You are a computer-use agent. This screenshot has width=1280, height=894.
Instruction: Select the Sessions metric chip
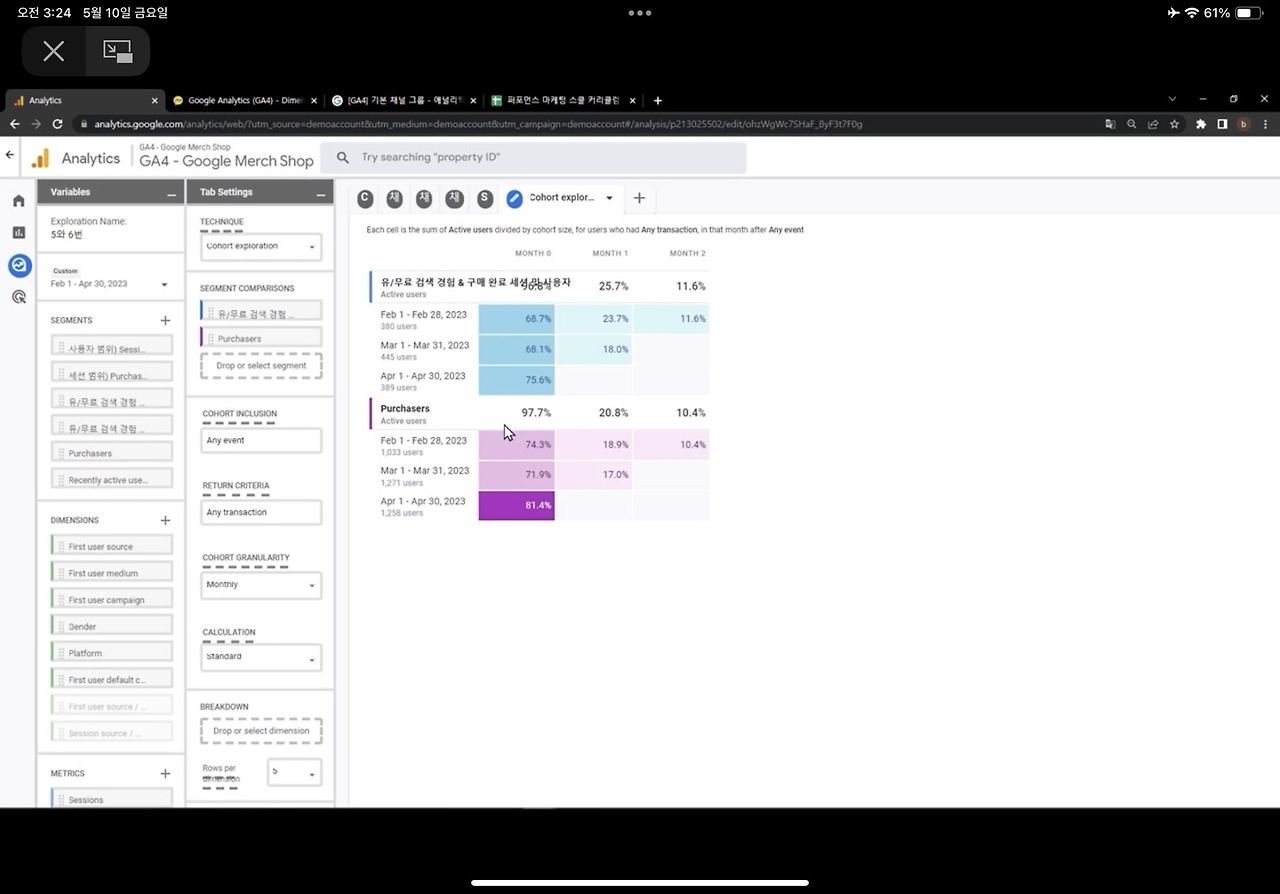(112, 799)
